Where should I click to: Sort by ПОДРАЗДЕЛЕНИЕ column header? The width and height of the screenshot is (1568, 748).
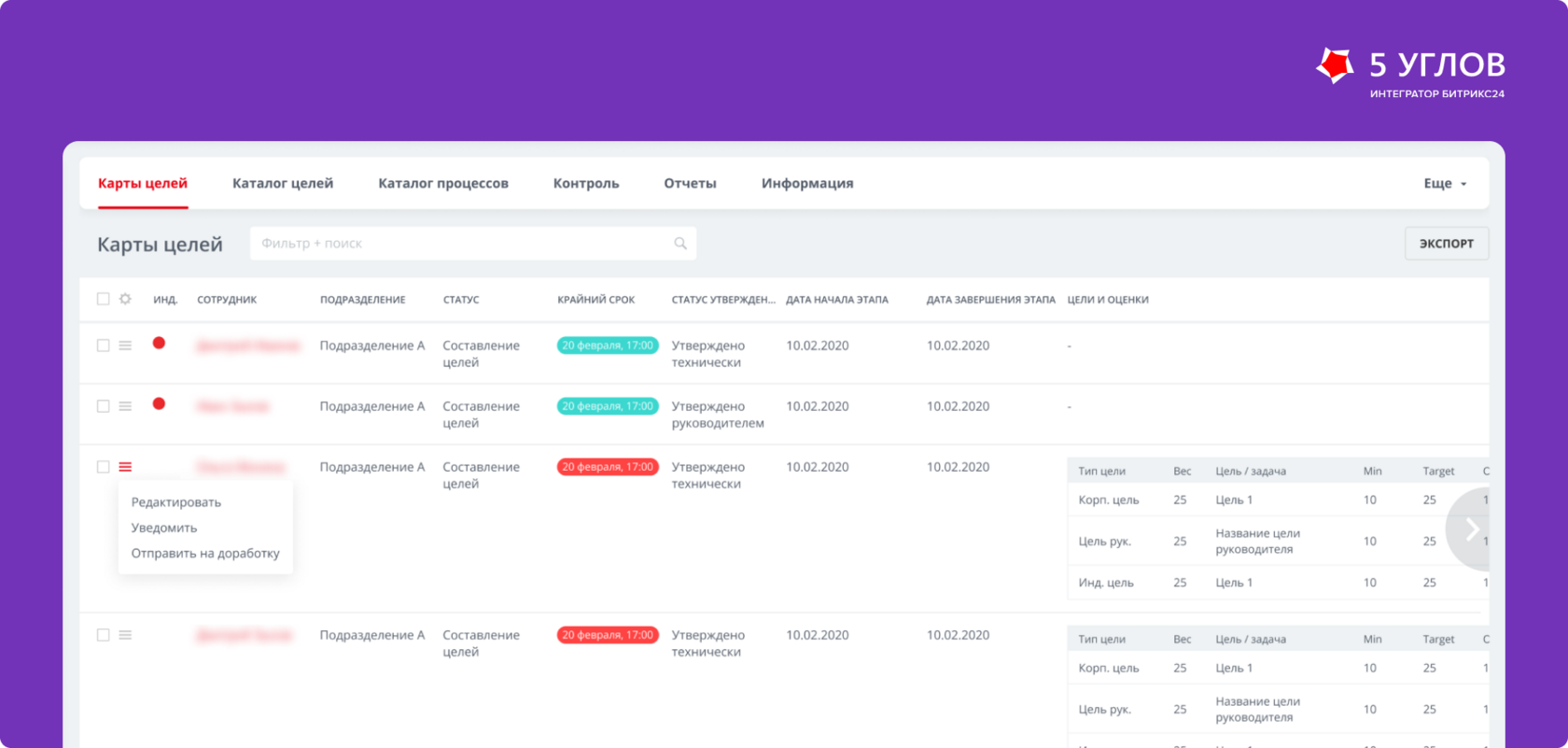pyautogui.click(x=363, y=300)
